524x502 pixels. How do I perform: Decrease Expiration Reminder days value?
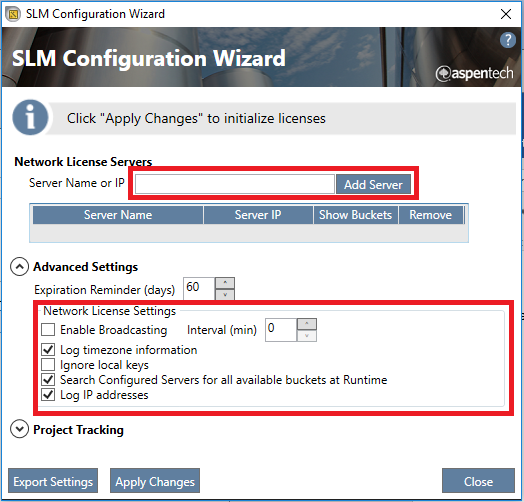click(225, 294)
